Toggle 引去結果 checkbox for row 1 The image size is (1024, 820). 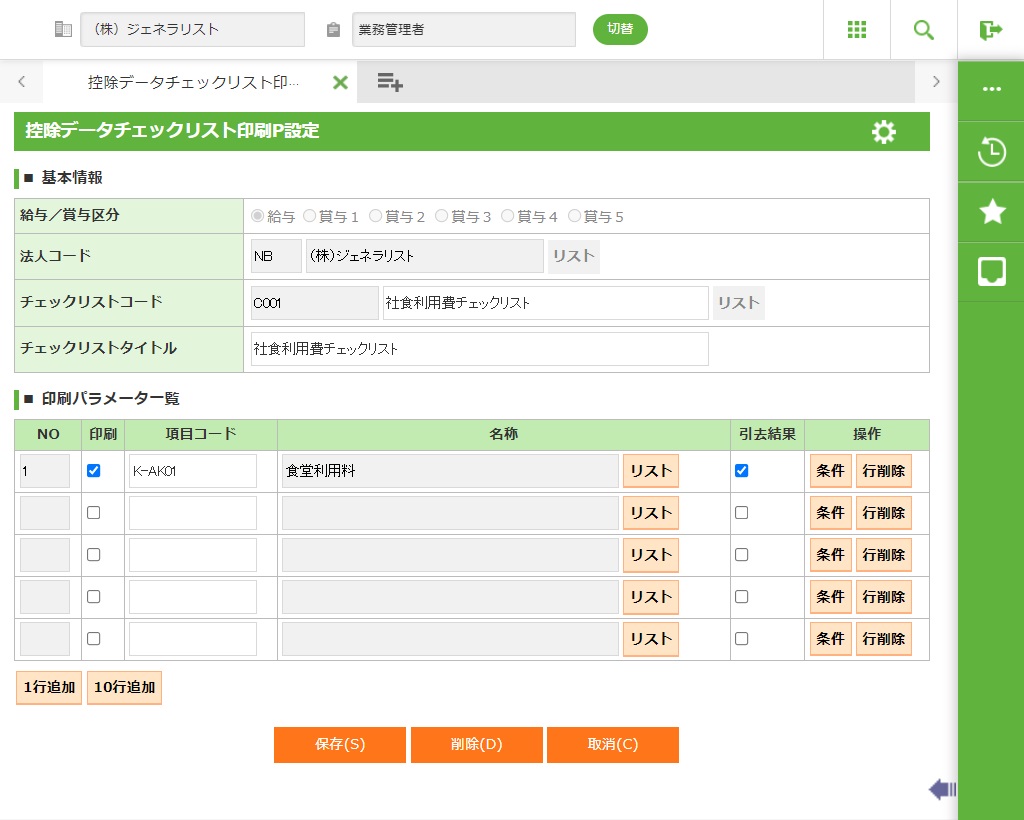tap(741, 471)
